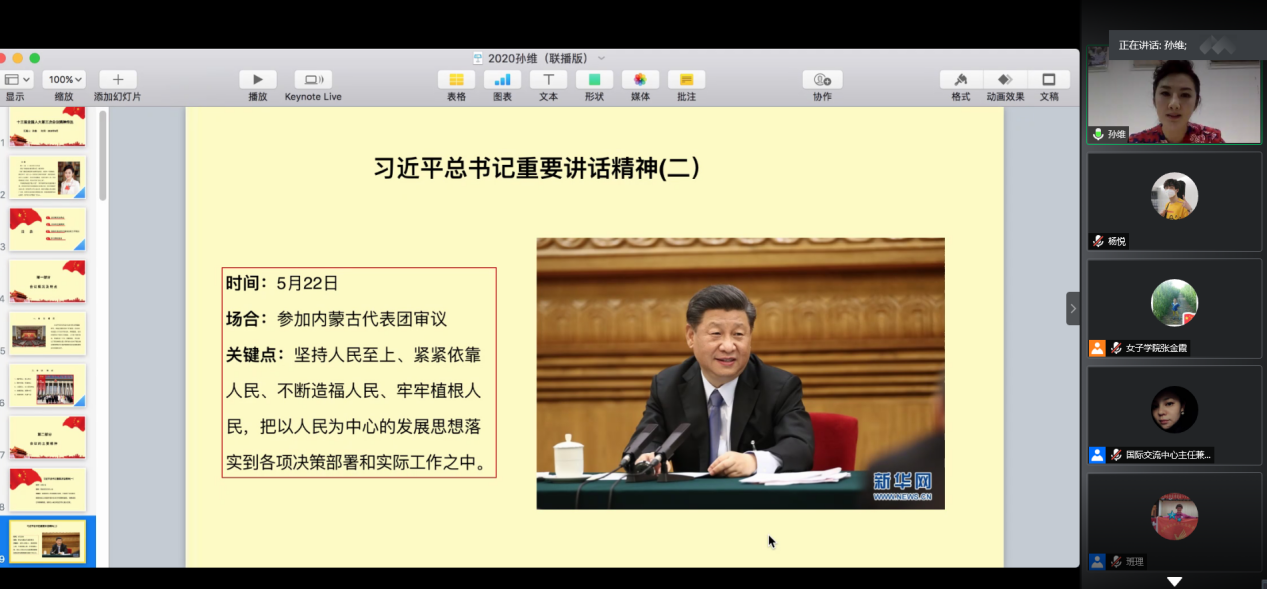Toggle the Animate (动画效果) panel

1005,80
